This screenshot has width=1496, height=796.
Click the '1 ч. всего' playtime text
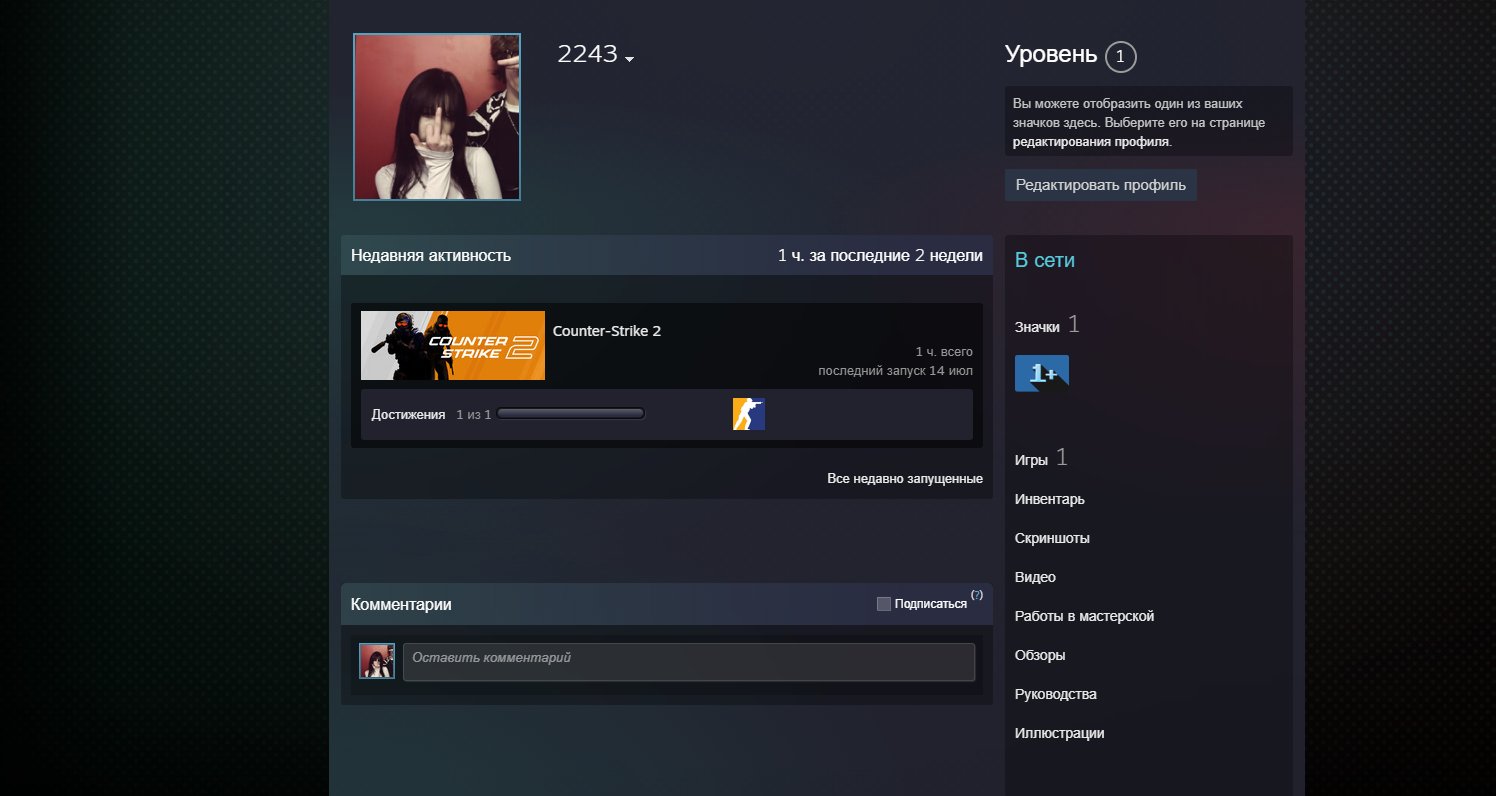click(x=944, y=352)
